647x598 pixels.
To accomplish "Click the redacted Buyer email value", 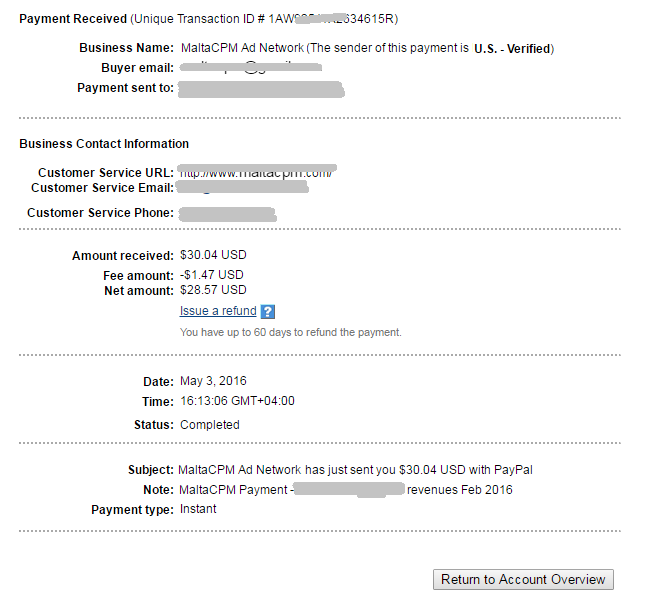I will tap(251, 67).
